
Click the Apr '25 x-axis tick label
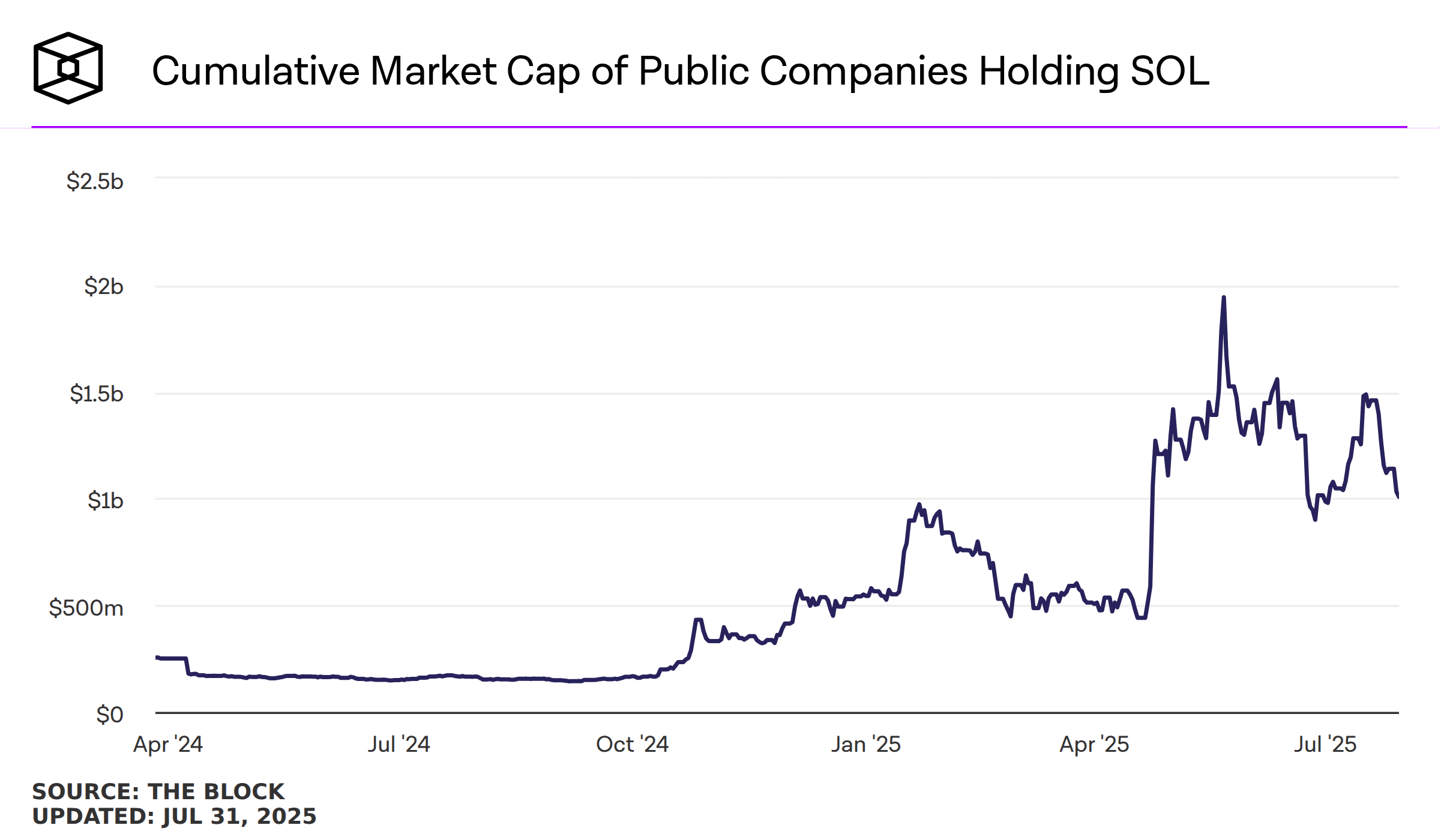pyautogui.click(x=1094, y=745)
